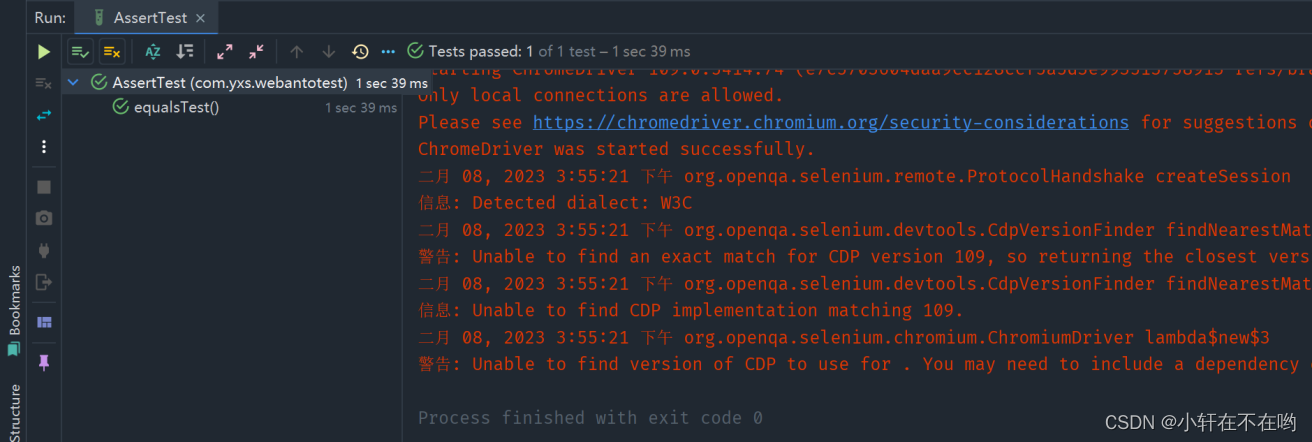Image resolution: width=1312 pixels, height=442 pixels.
Task: Collapse the AssertTest tree node chevron
Action: [74, 83]
